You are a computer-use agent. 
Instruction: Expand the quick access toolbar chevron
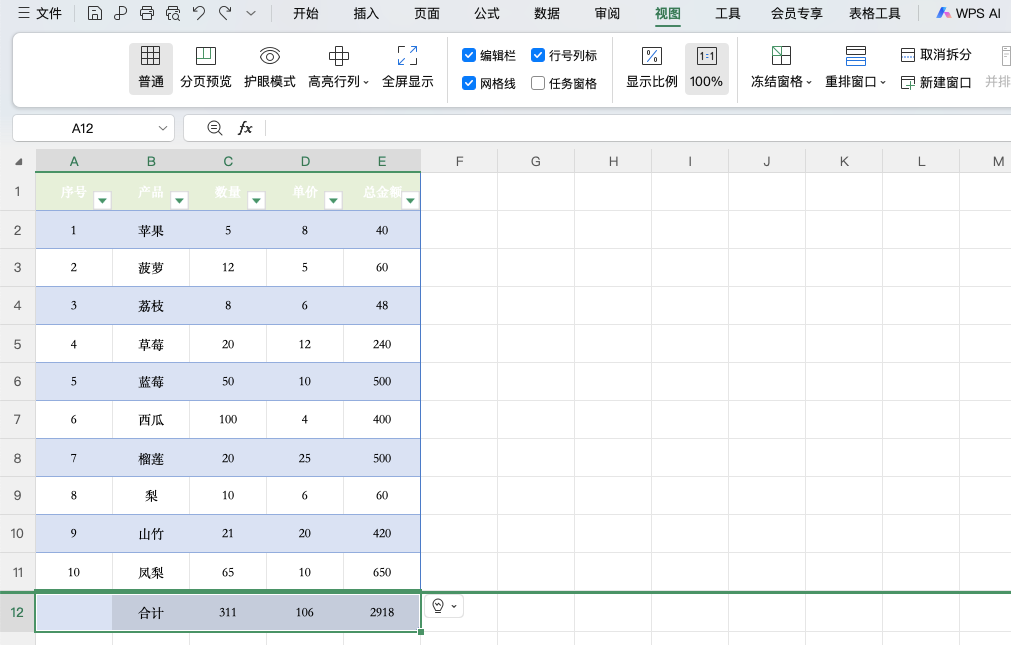(x=251, y=13)
